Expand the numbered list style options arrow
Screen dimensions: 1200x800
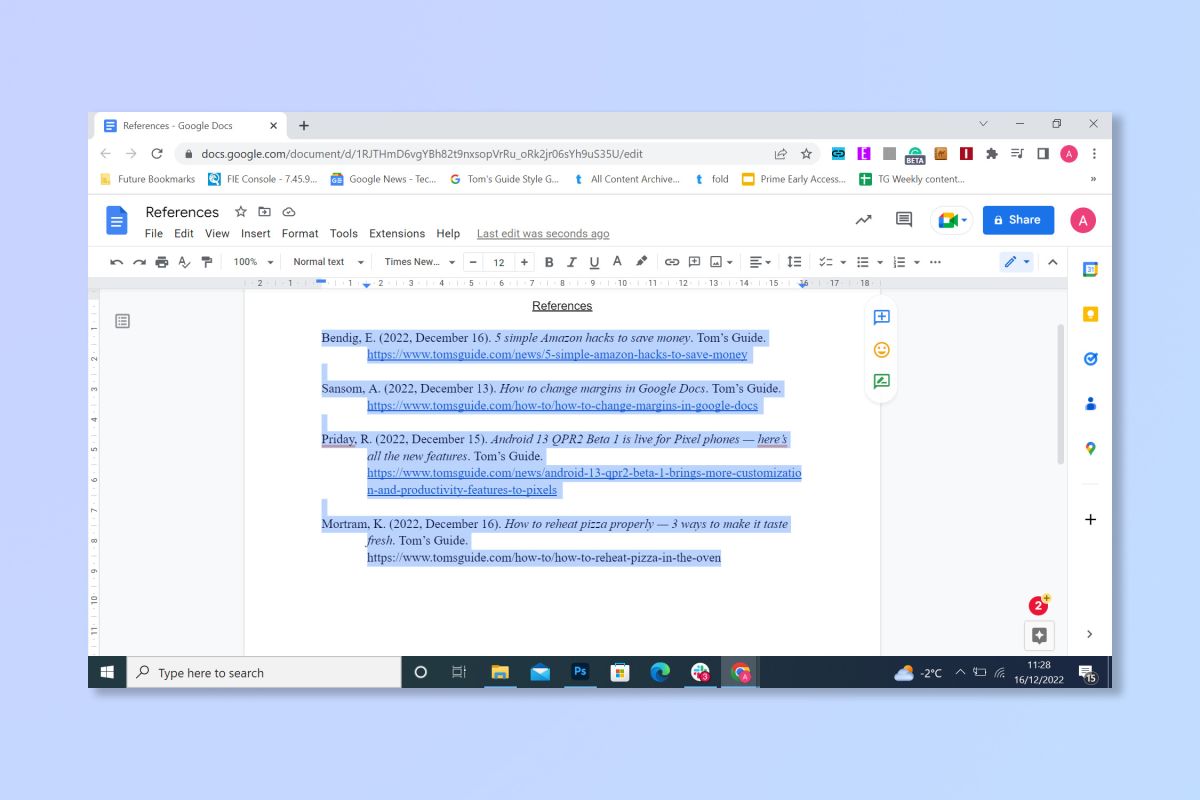click(x=916, y=263)
